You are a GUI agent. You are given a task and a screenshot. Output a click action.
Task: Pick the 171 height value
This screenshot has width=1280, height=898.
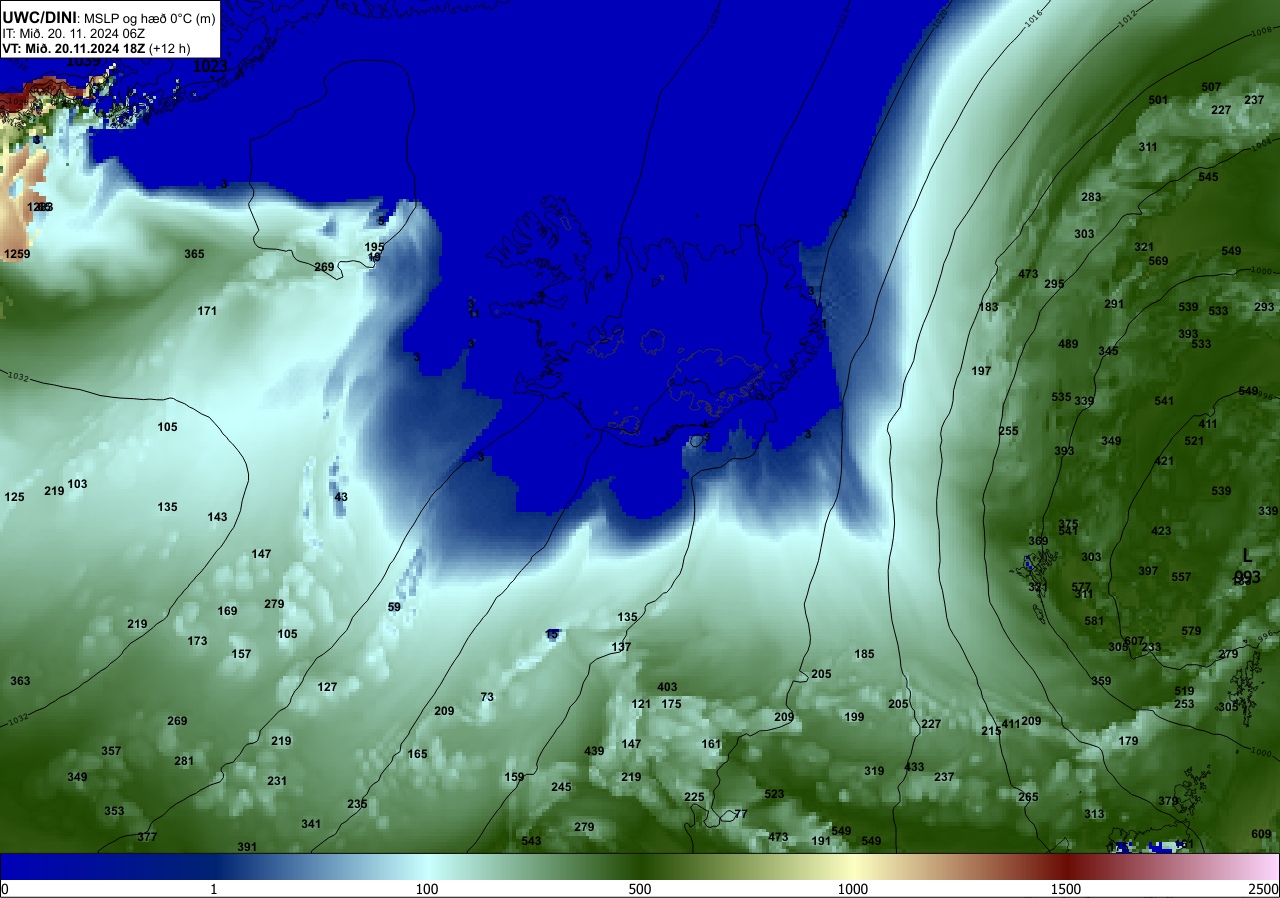click(x=207, y=311)
